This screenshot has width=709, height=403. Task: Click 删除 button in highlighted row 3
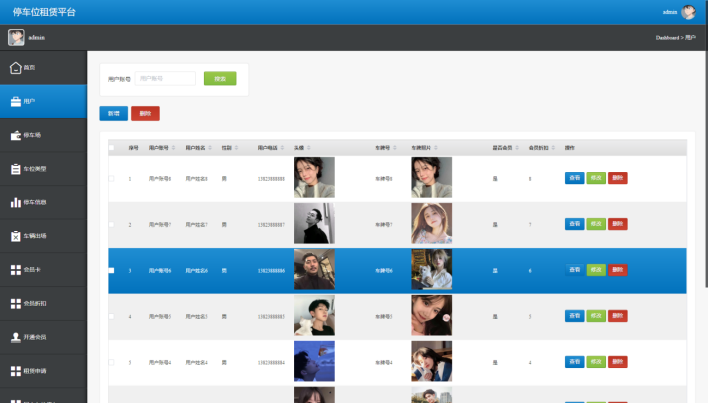click(618, 270)
